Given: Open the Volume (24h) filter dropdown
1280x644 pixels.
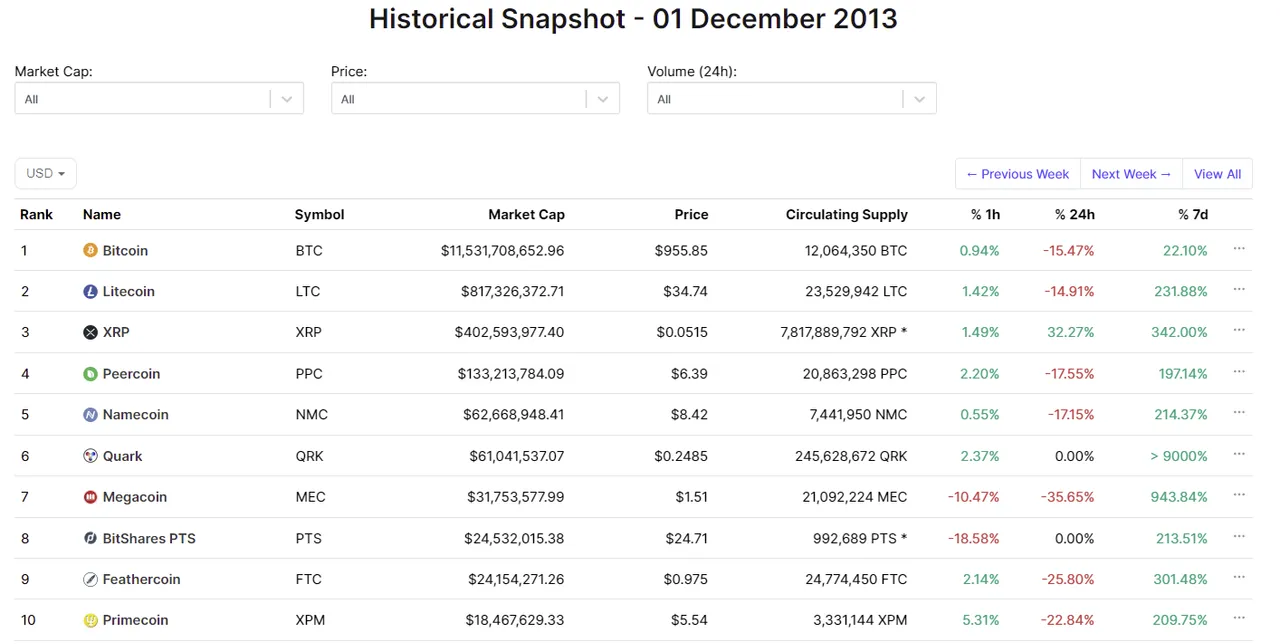Looking at the screenshot, I should click(792, 99).
